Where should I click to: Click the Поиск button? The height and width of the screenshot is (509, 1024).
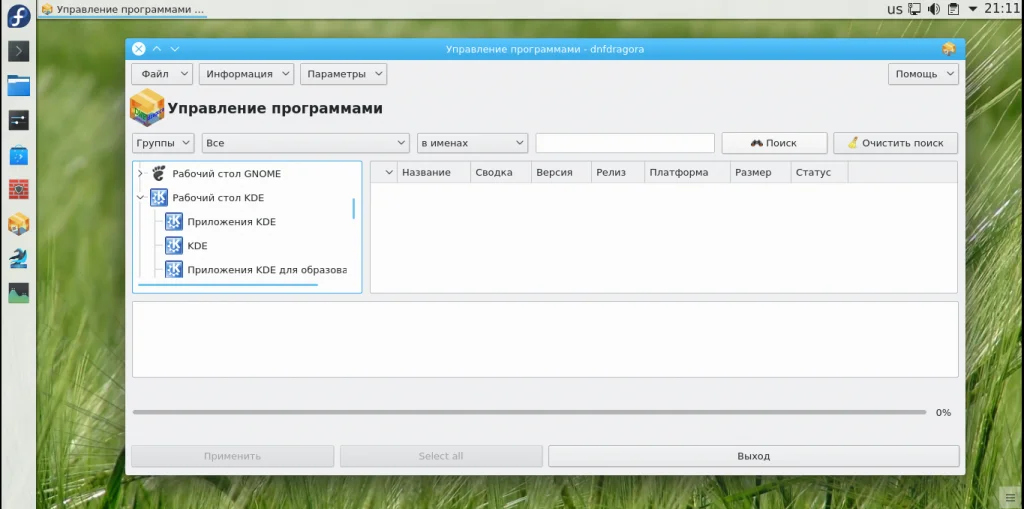click(x=775, y=143)
